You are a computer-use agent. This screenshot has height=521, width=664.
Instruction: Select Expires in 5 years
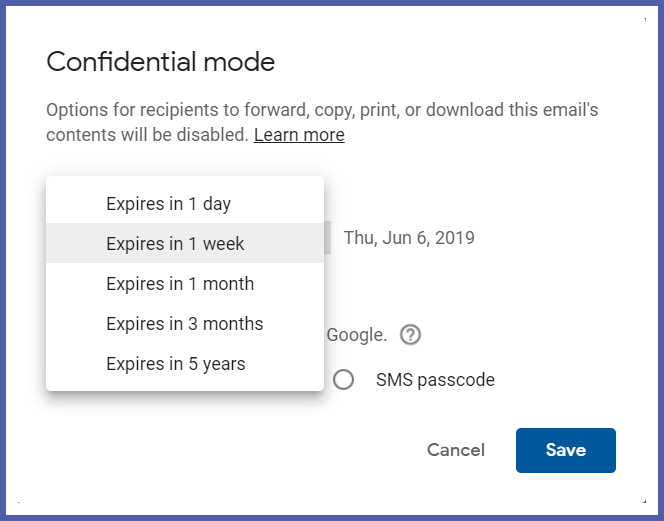point(175,364)
